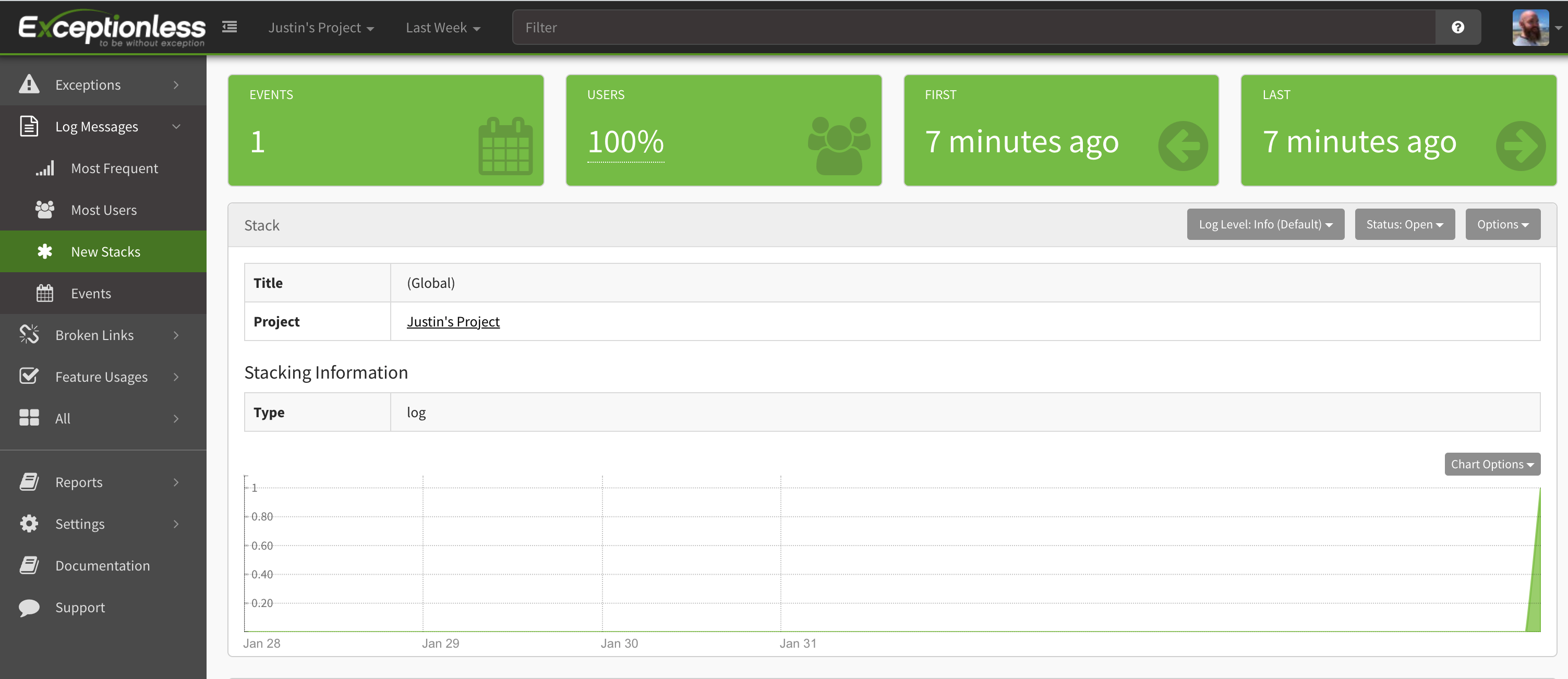Expand the Reports sidebar section

103,482
